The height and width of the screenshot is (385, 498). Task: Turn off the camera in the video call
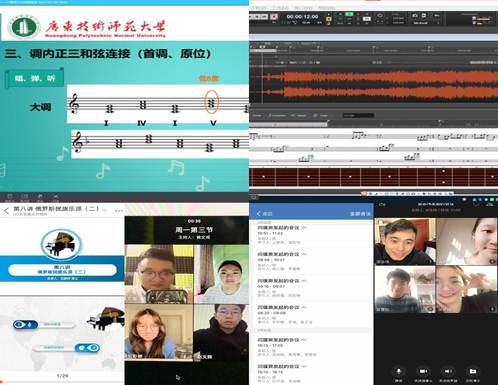[423, 371]
